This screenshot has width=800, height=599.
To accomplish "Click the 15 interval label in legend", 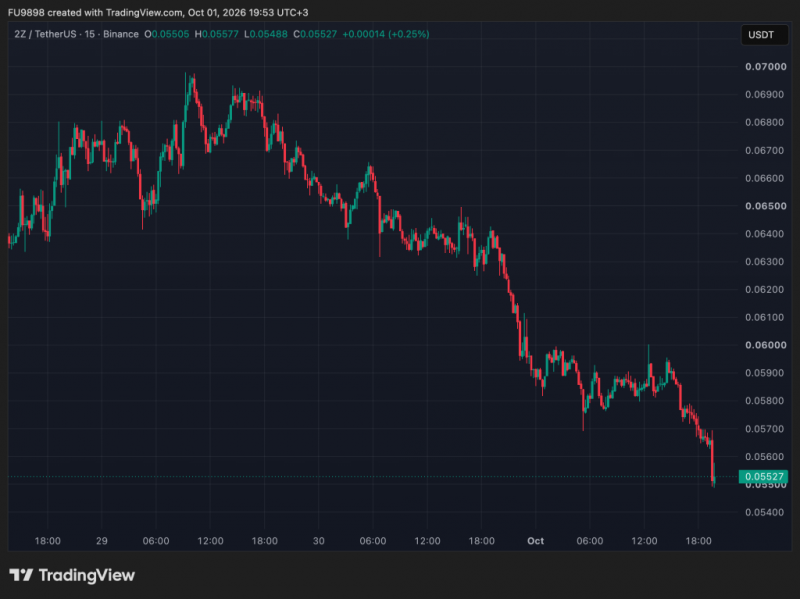I will point(90,34).
